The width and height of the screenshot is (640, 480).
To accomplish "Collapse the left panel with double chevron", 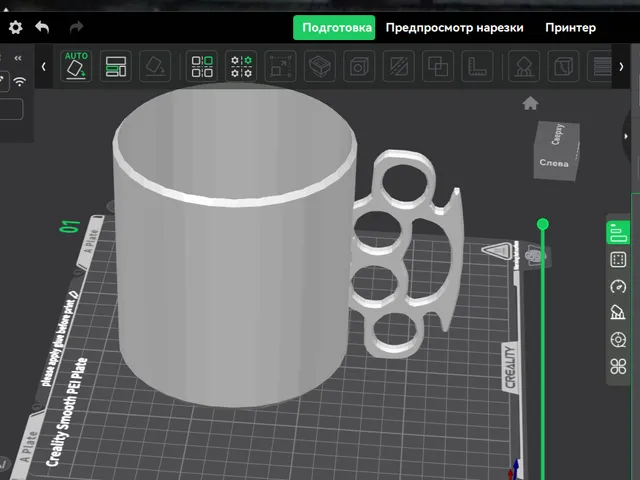I will pyautogui.click(x=18, y=58).
